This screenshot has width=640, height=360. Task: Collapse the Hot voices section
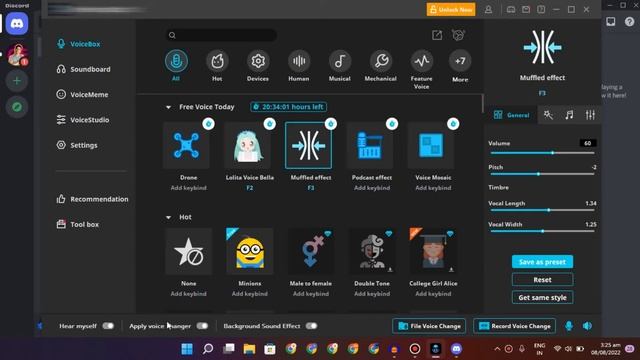point(168,218)
